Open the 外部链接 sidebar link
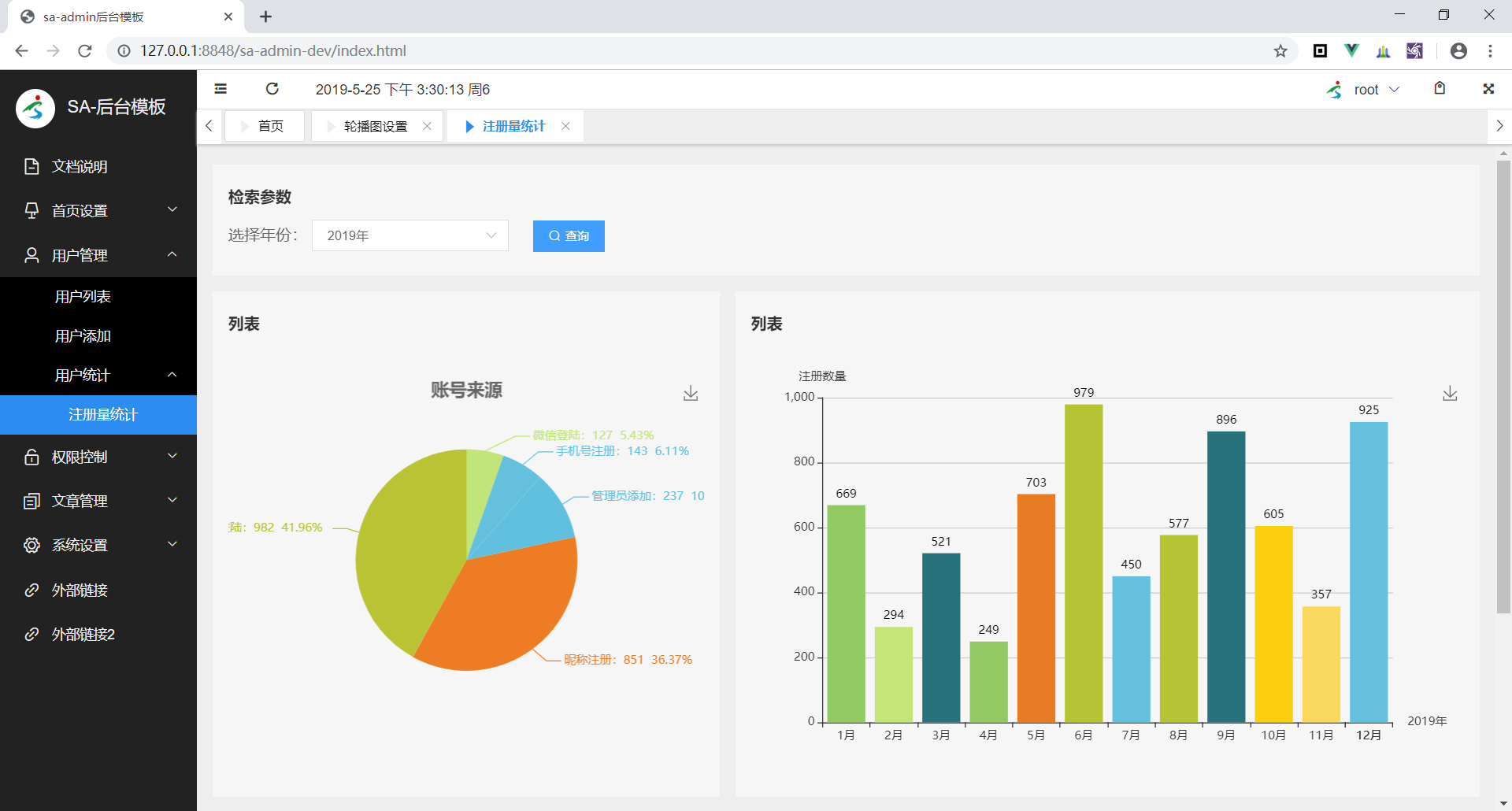Image resolution: width=1512 pixels, height=811 pixels. [98, 590]
